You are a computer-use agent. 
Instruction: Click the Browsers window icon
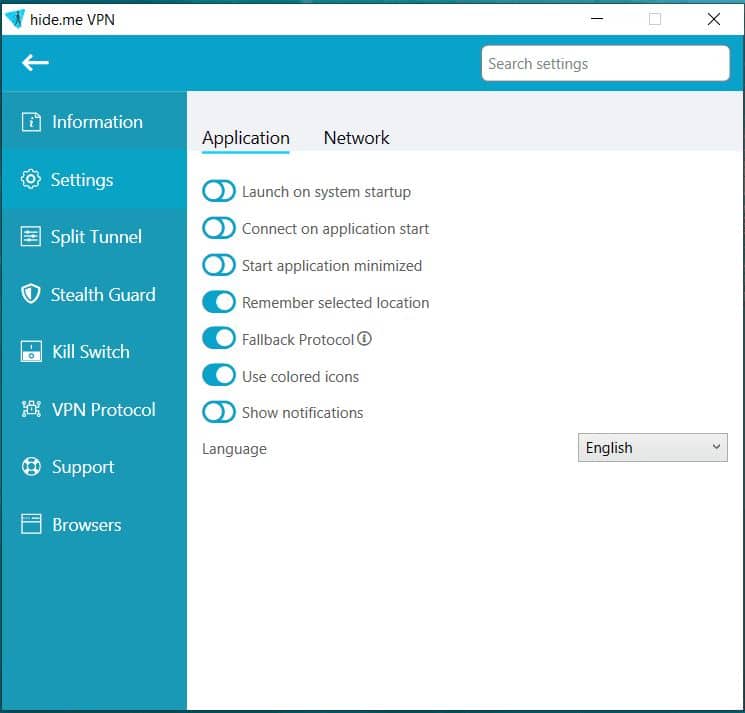click(31, 524)
